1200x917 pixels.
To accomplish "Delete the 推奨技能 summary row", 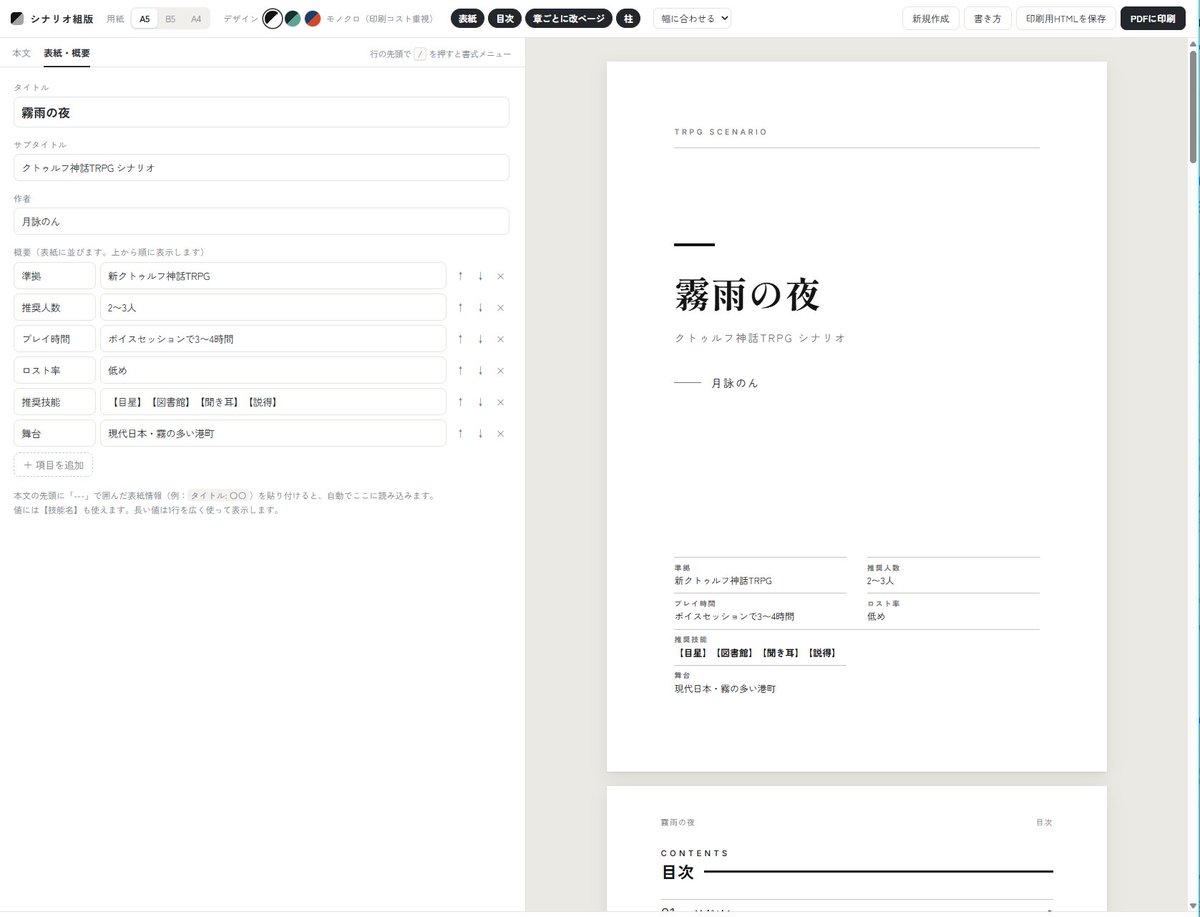I will click(x=500, y=402).
